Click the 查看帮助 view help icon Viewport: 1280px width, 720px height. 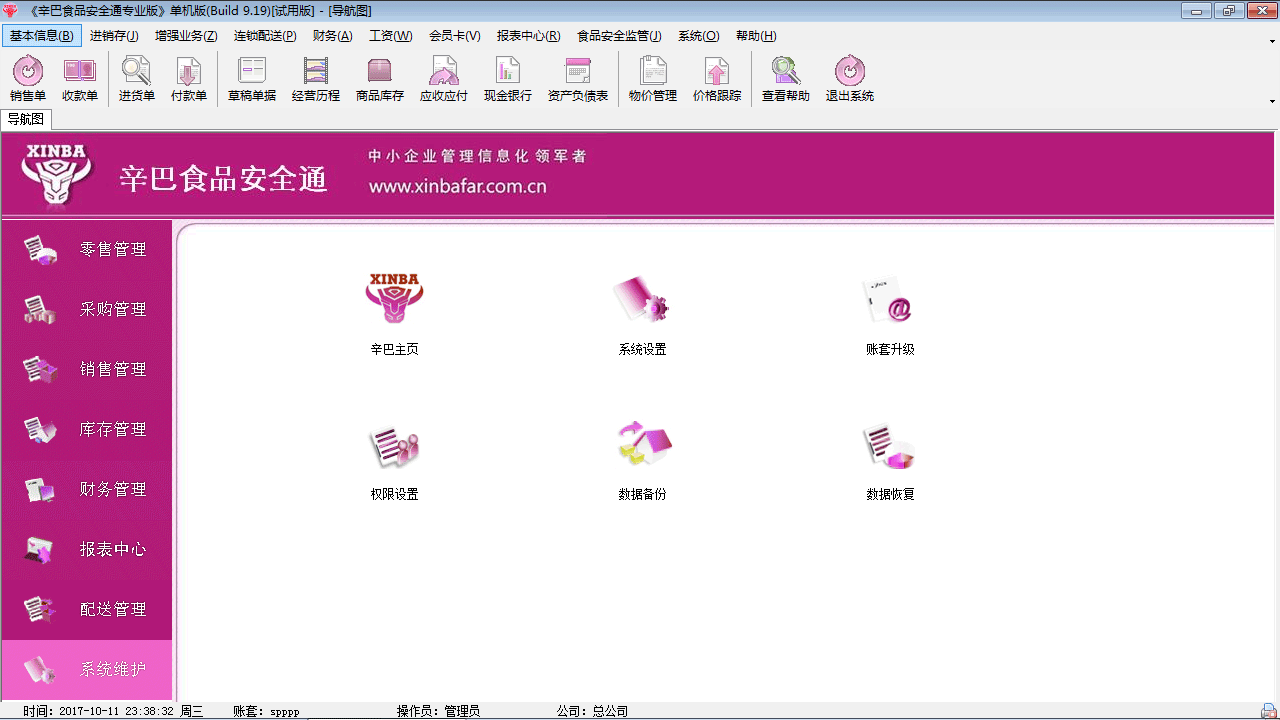tap(786, 79)
